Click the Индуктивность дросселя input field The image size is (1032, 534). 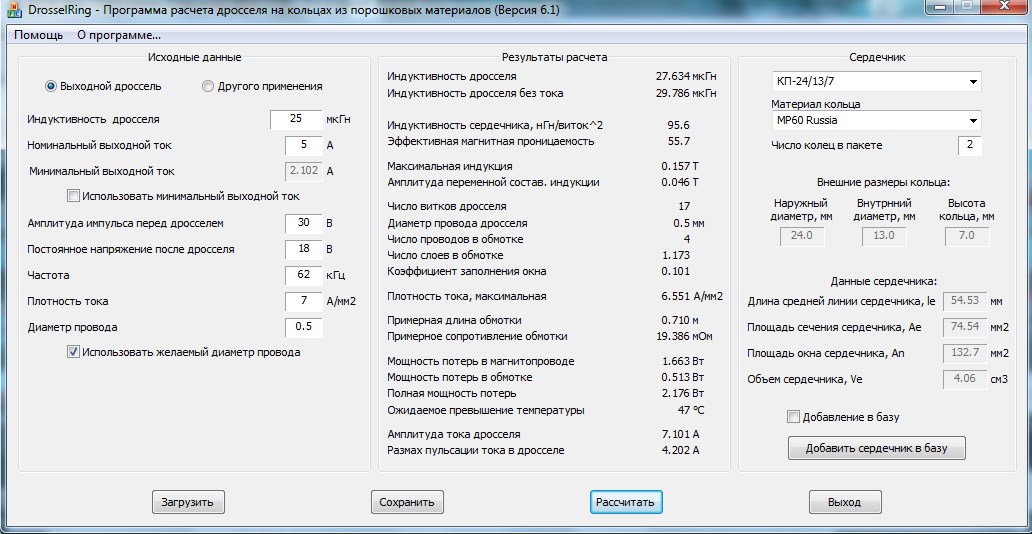click(x=296, y=119)
